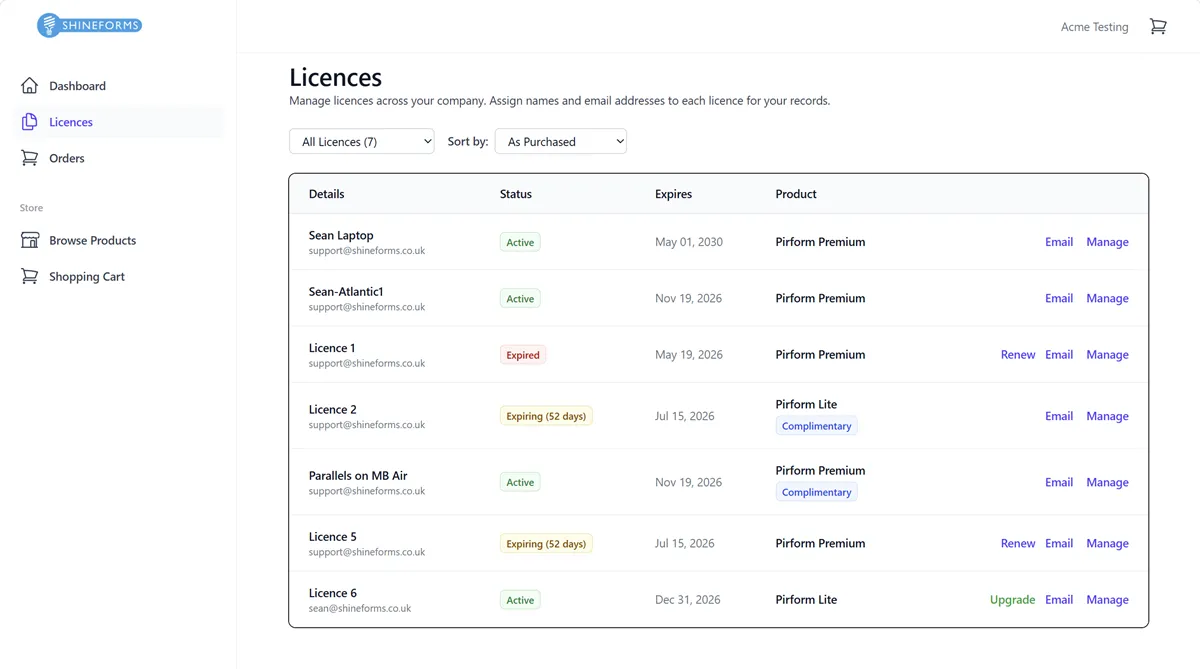Click the Browse Products store icon
The image size is (1200, 669).
click(x=30, y=240)
